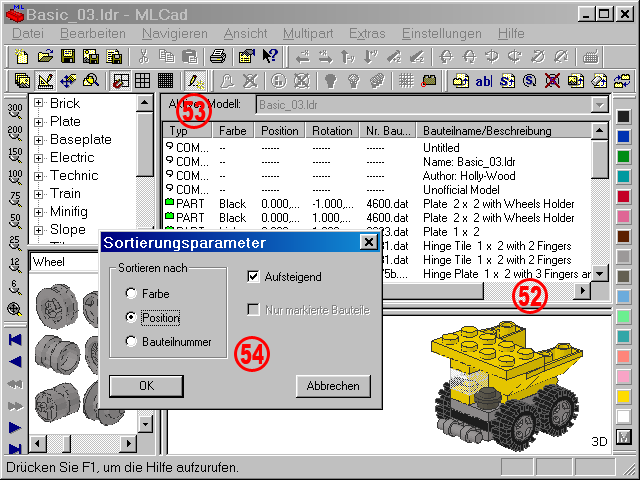Toggle the fine grid icon

click(x=165, y=80)
